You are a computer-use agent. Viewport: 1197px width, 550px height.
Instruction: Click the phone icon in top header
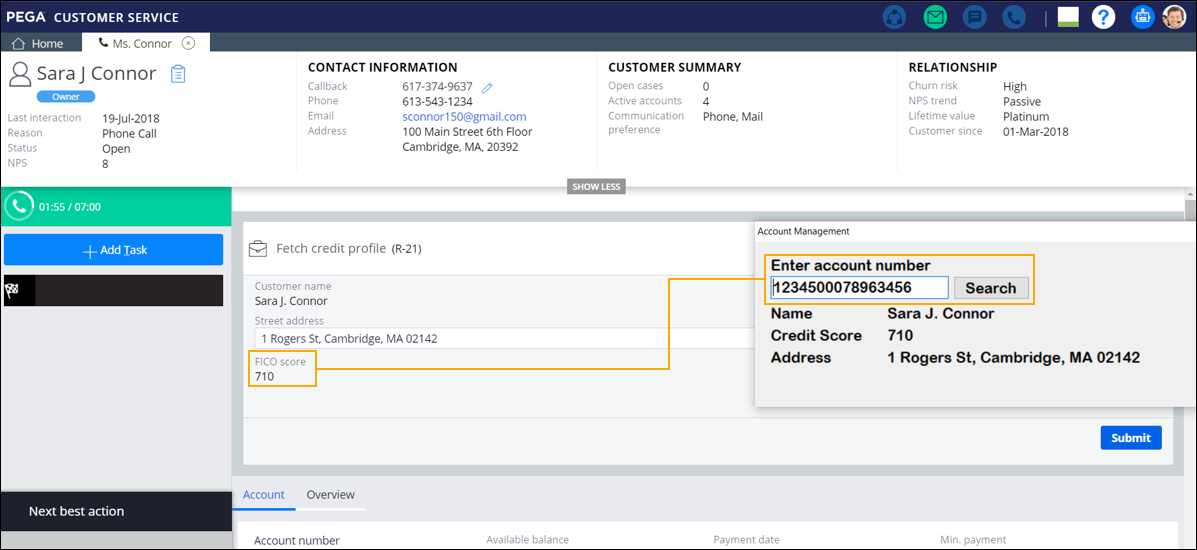1012,17
